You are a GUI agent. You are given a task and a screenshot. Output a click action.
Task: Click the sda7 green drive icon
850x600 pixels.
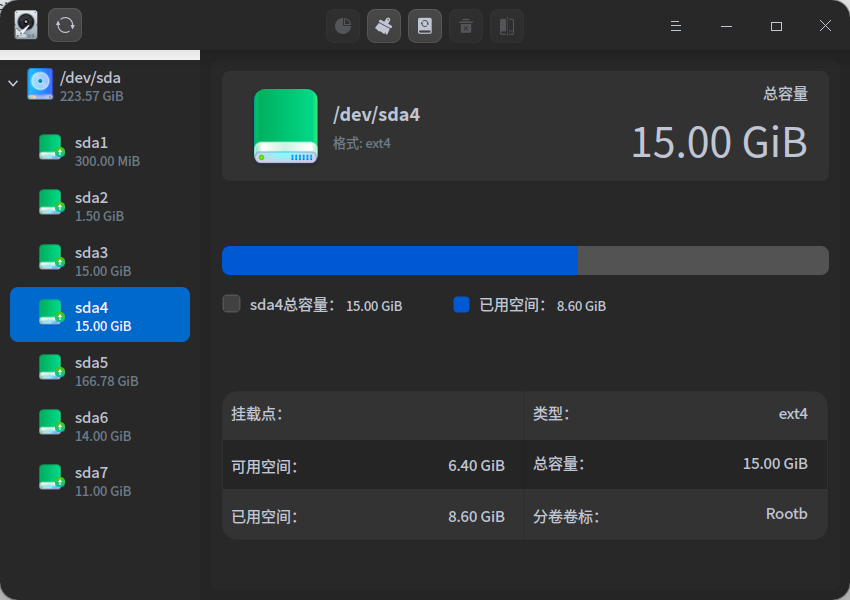(51, 477)
